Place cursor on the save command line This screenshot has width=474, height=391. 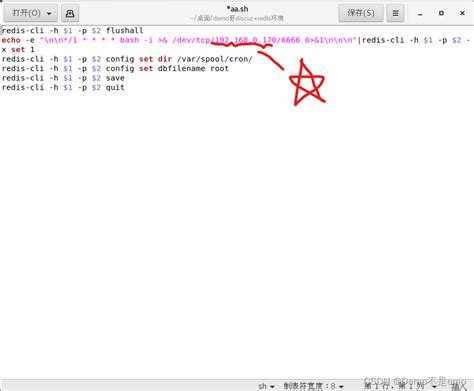pos(63,78)
